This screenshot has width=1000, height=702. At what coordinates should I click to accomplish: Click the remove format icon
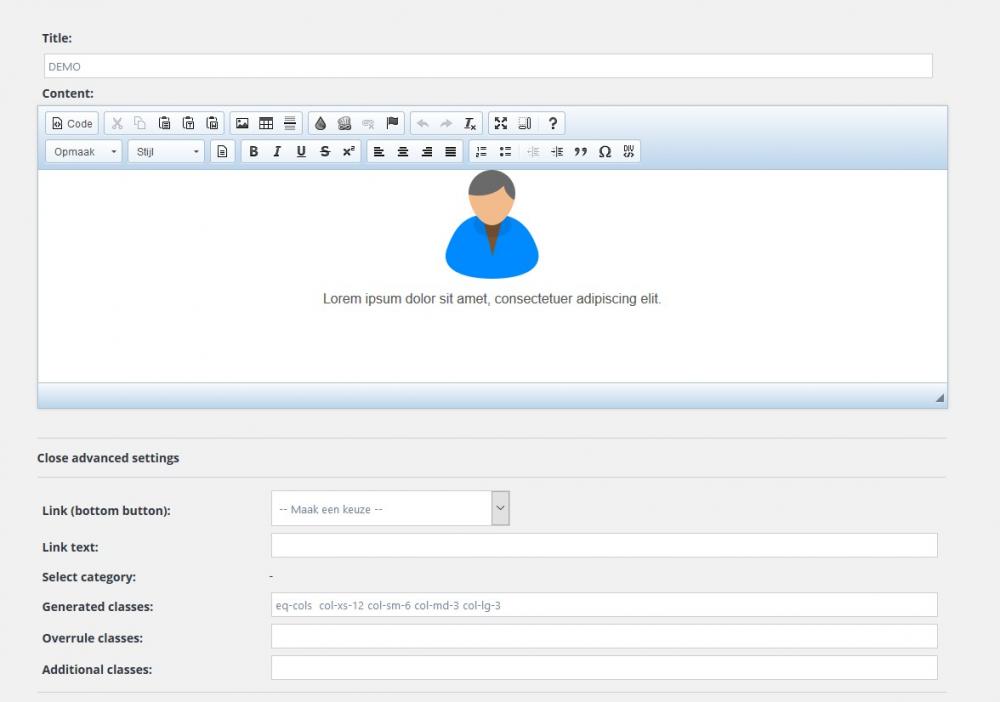pos(470,124)
